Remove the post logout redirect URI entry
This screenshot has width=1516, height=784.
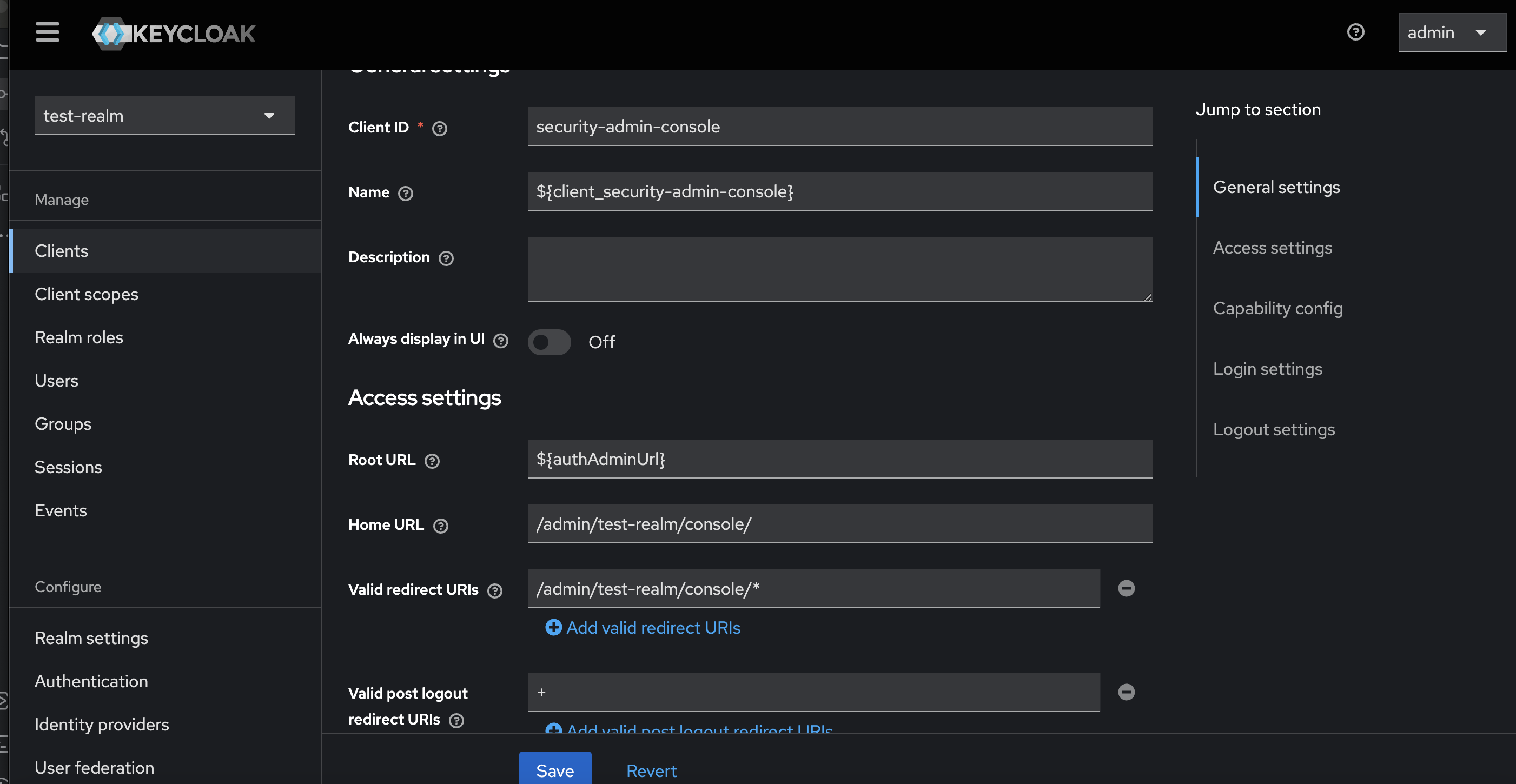coord(1127,692)
